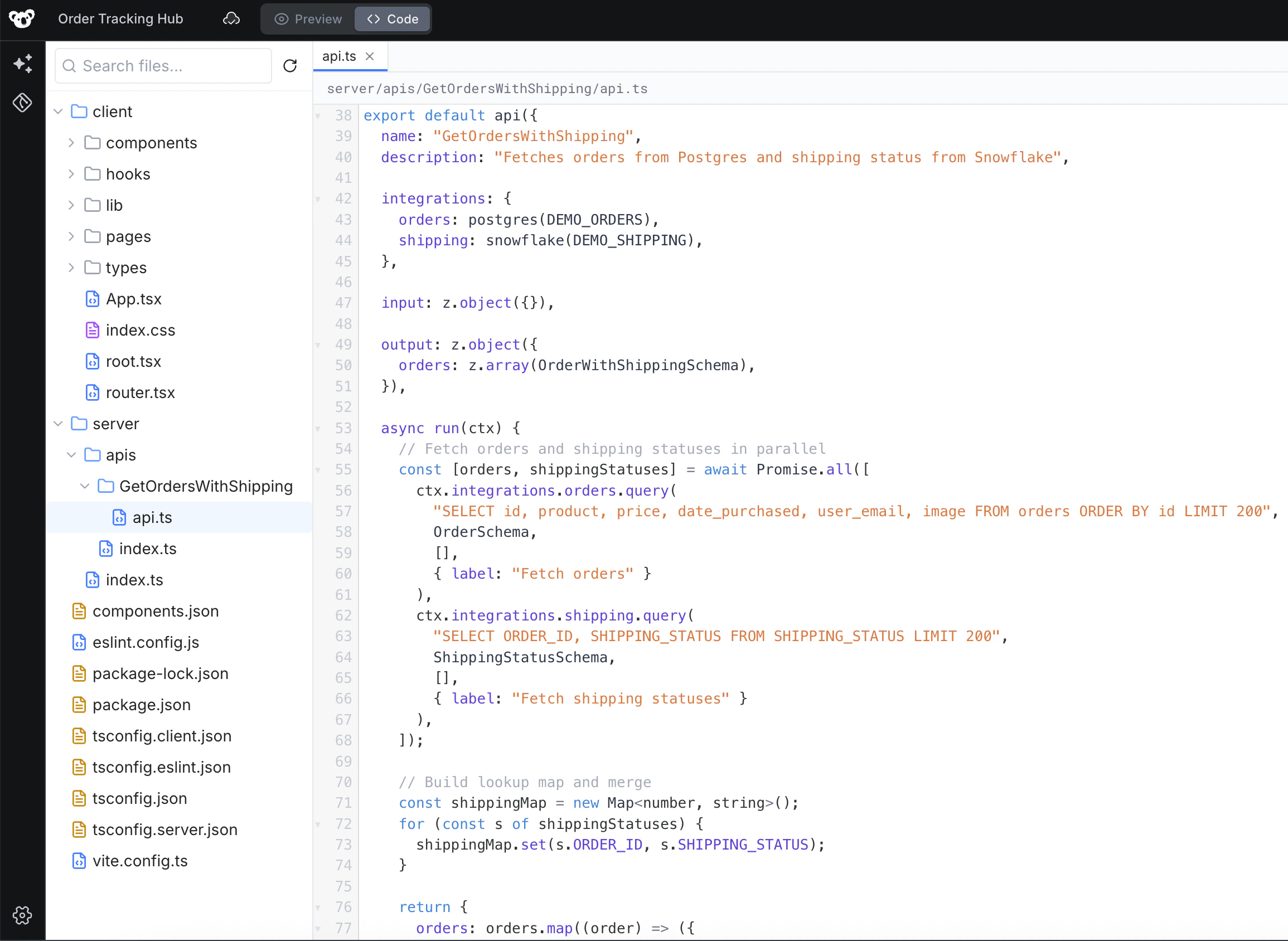Click the components.json file icon

(79, 610)
